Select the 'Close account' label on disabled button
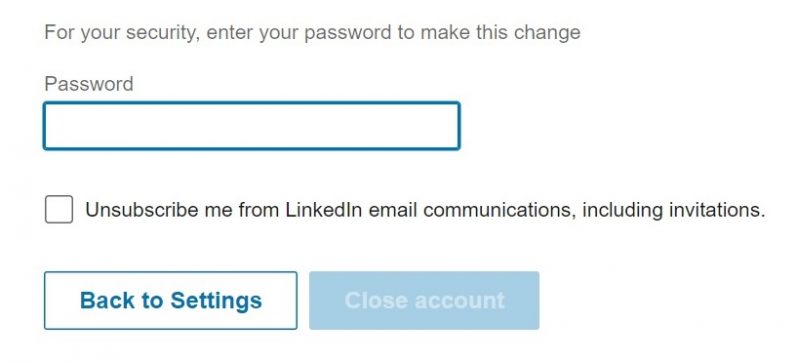This screenshot has width=796, height=363. tap(424, 301)
